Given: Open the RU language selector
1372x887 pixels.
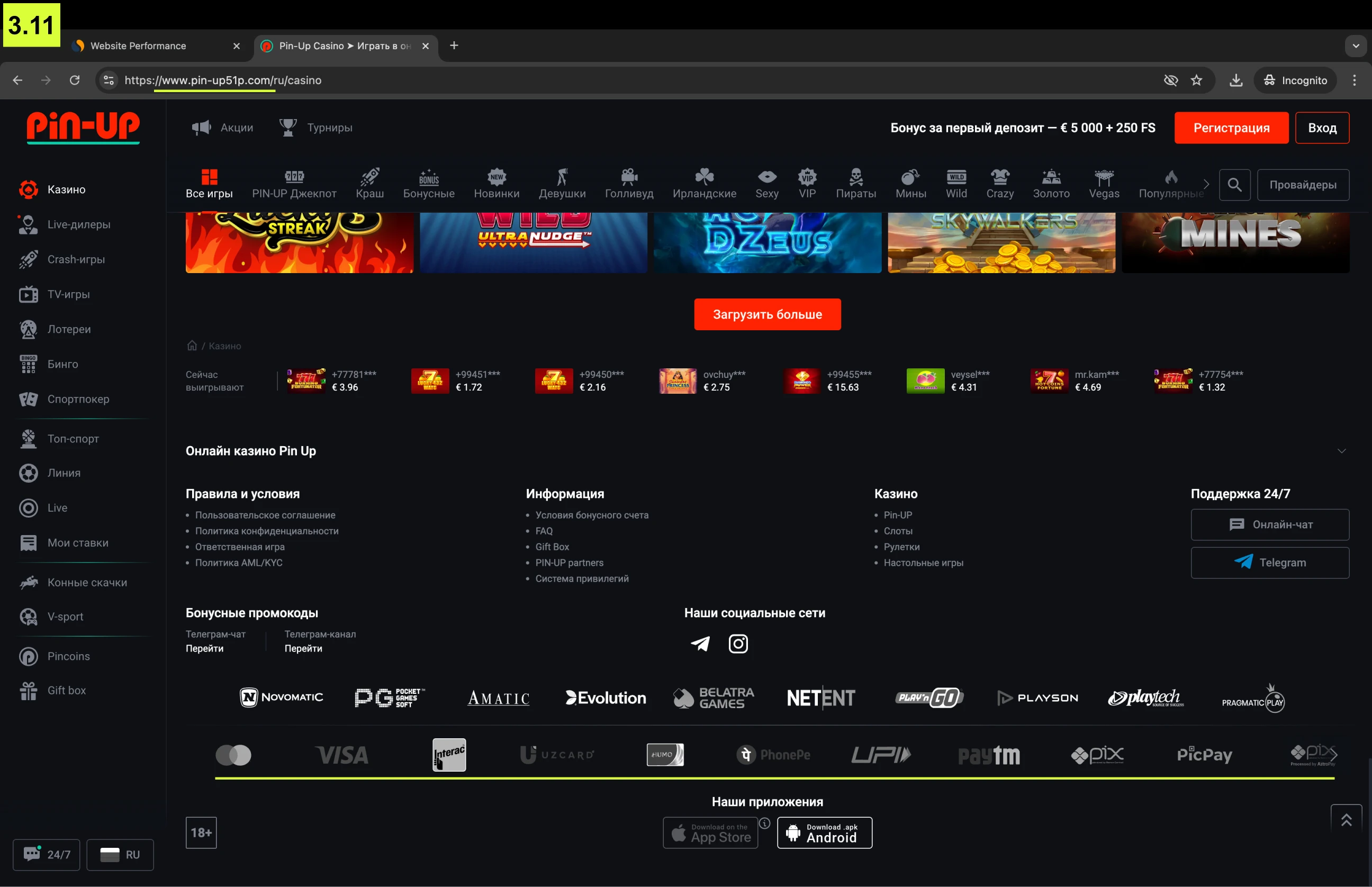Looking at the screenshot, I should 120,854.
